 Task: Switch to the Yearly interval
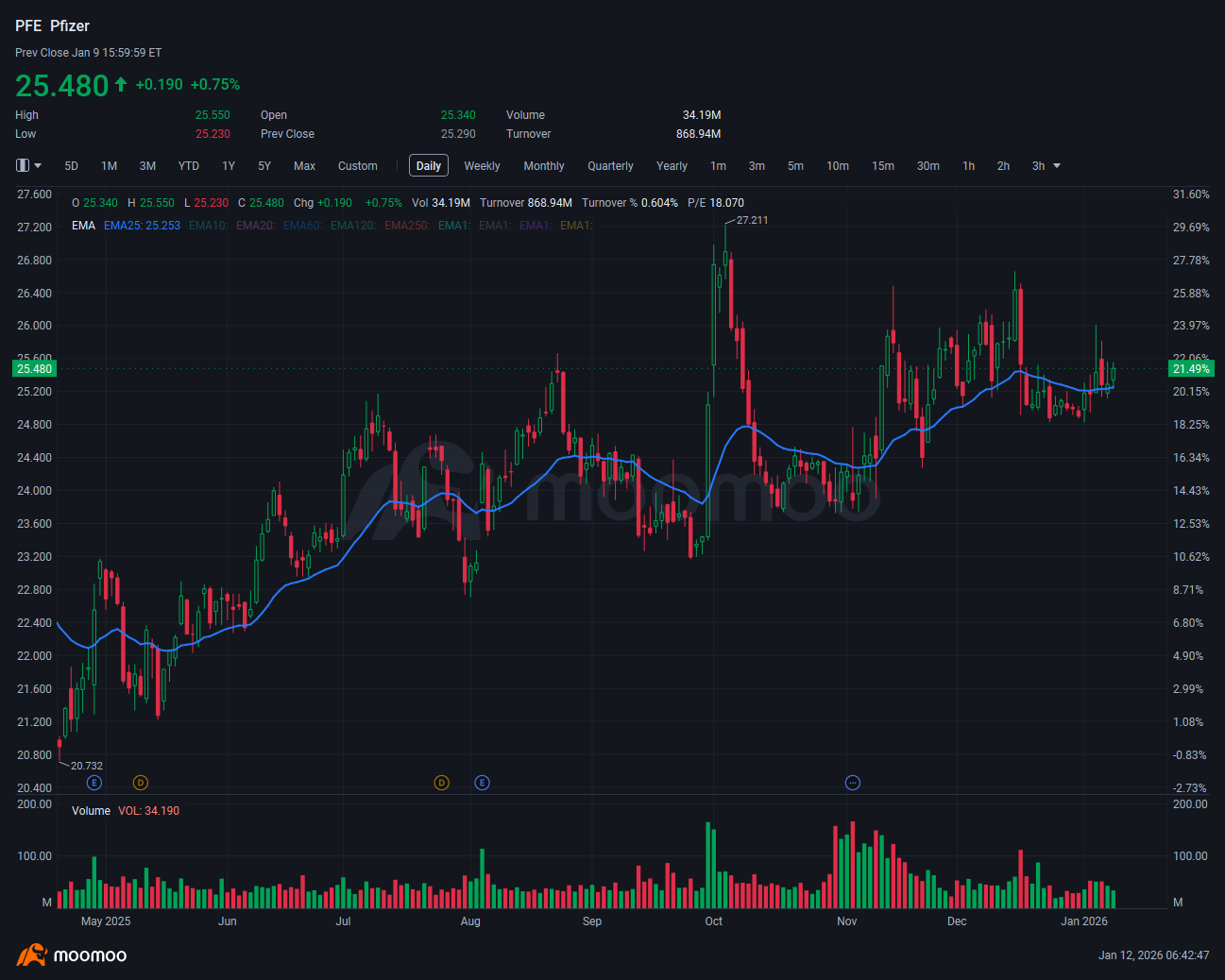pos(672,166)
